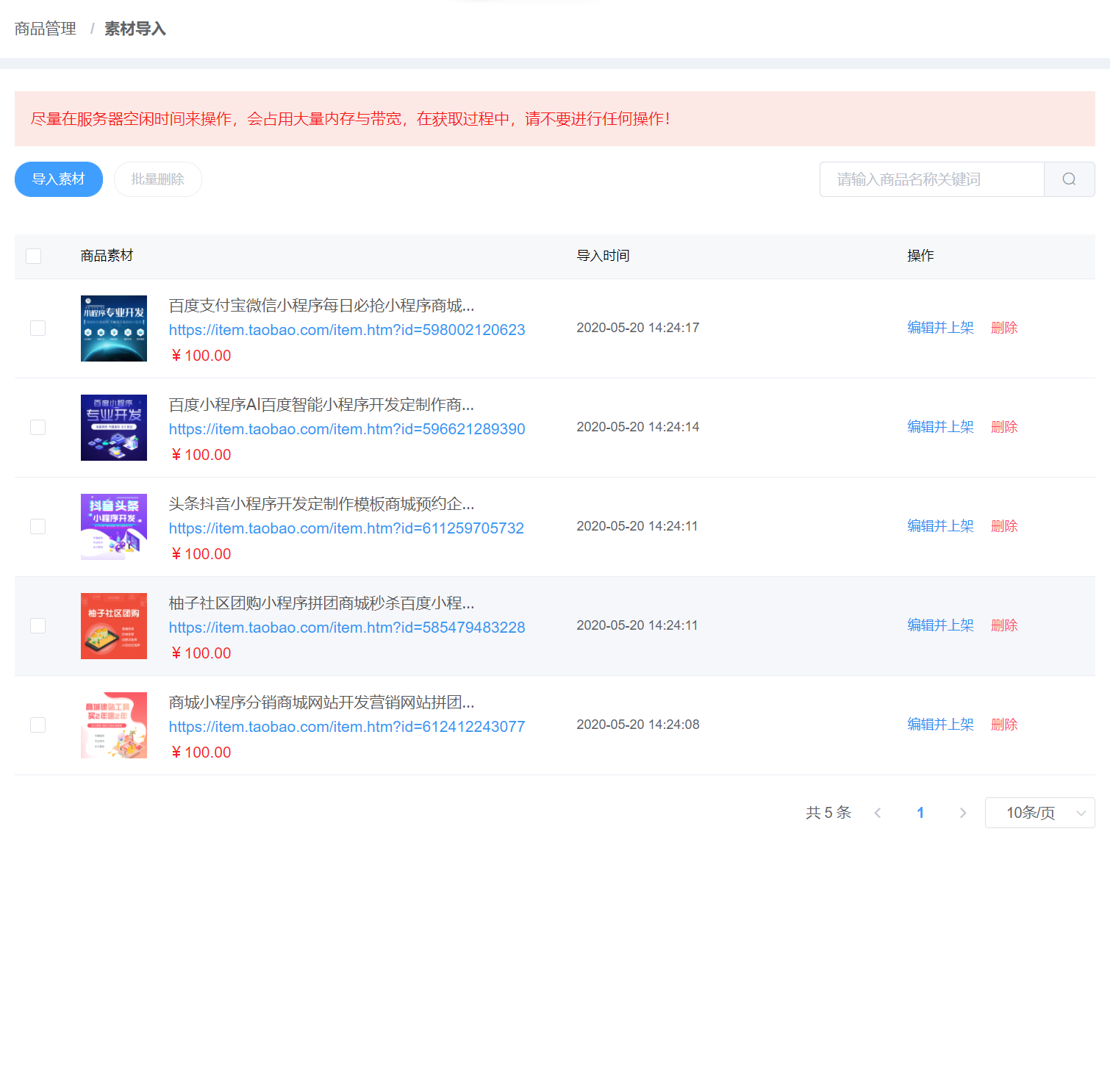Check the row for item id=585479483228
The height and width of the screenshot is (1092, 1110).
pos(37,625)
